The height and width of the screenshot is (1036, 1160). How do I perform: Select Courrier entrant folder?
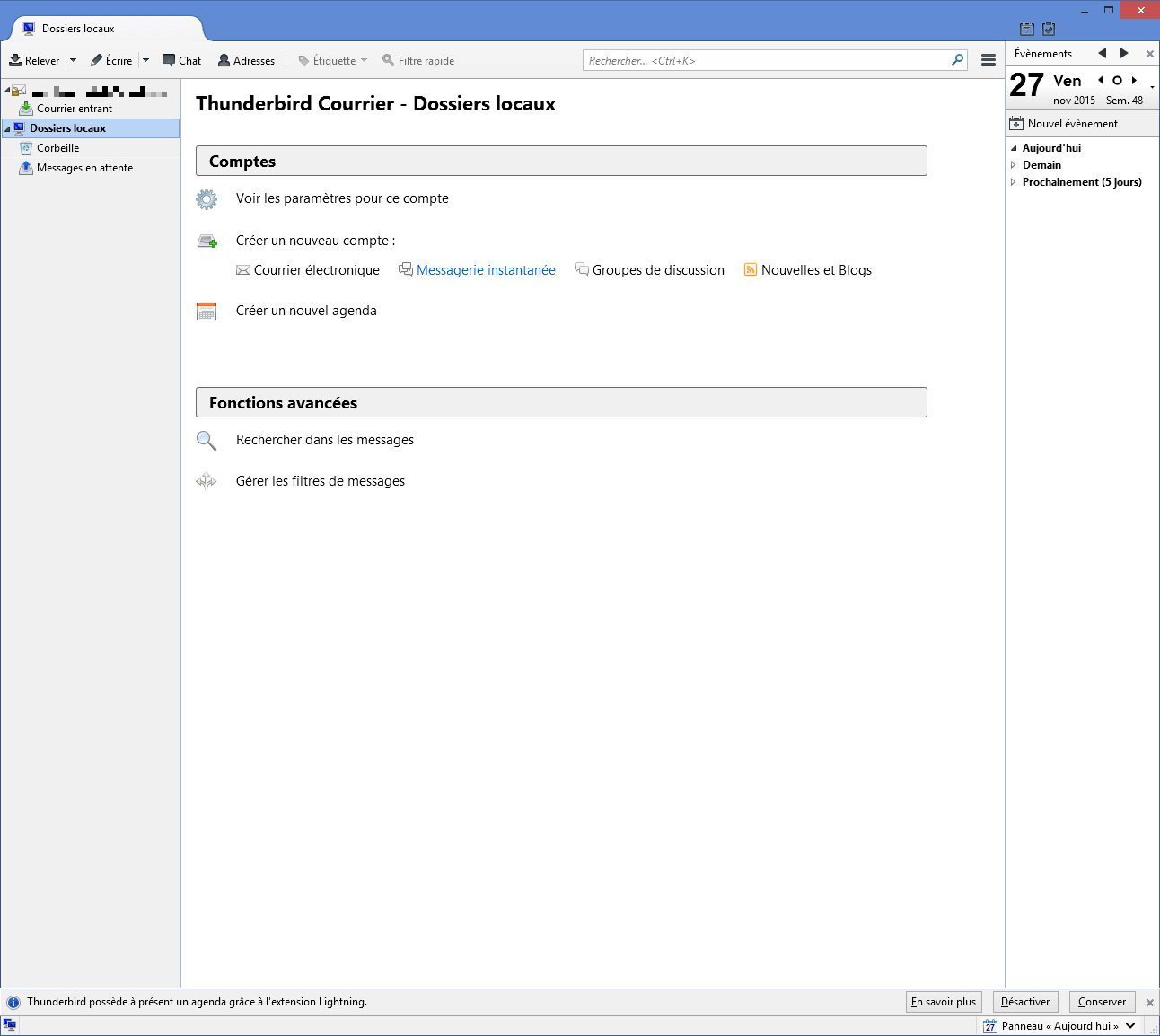click(x=74, y=109)
